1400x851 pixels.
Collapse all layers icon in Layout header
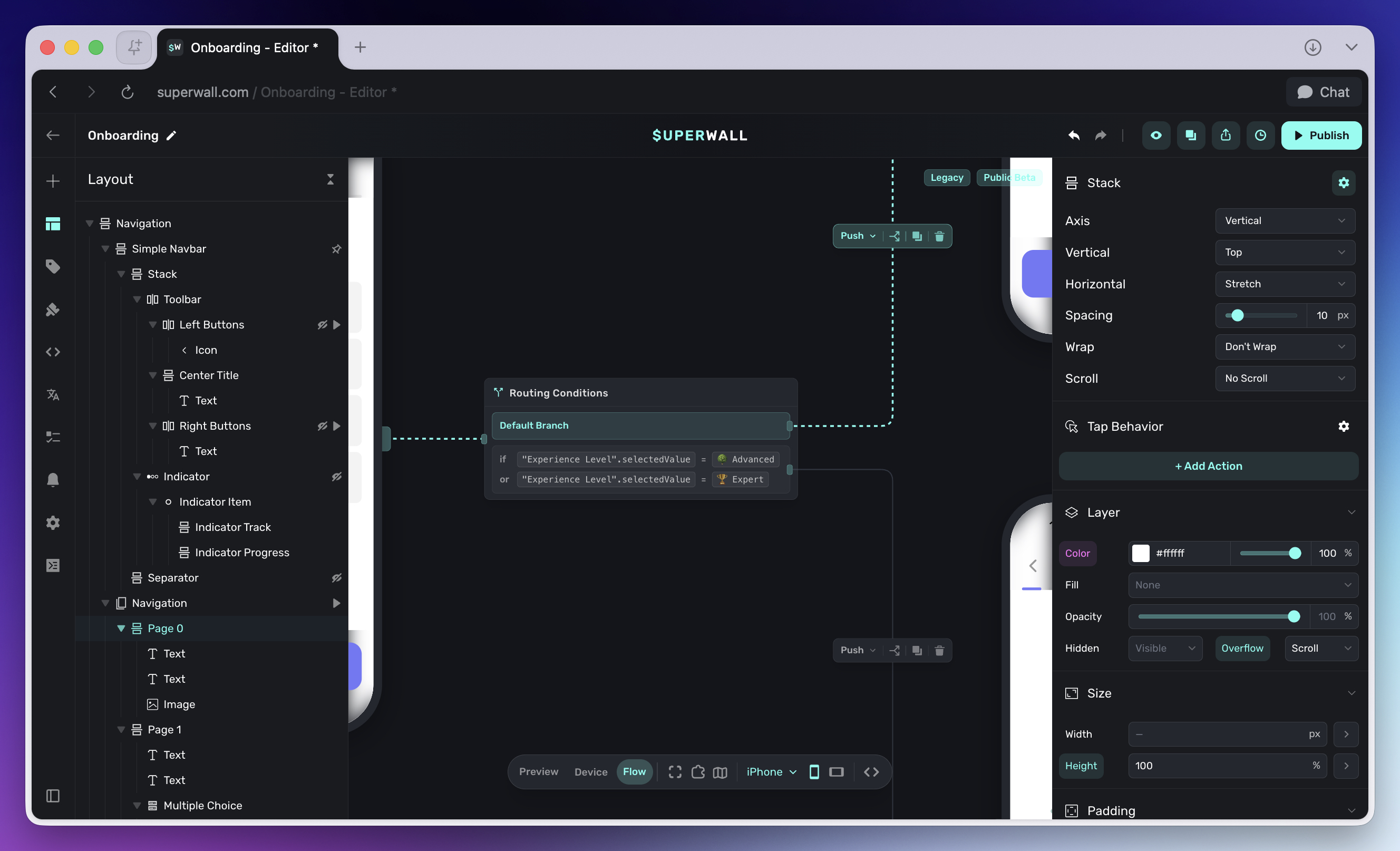tap(330, 179)
